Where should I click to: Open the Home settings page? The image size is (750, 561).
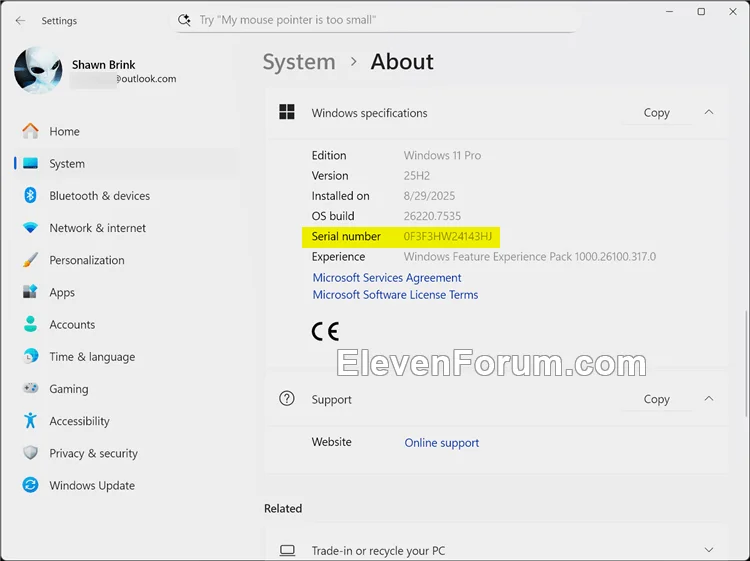[x=125, y=131]
